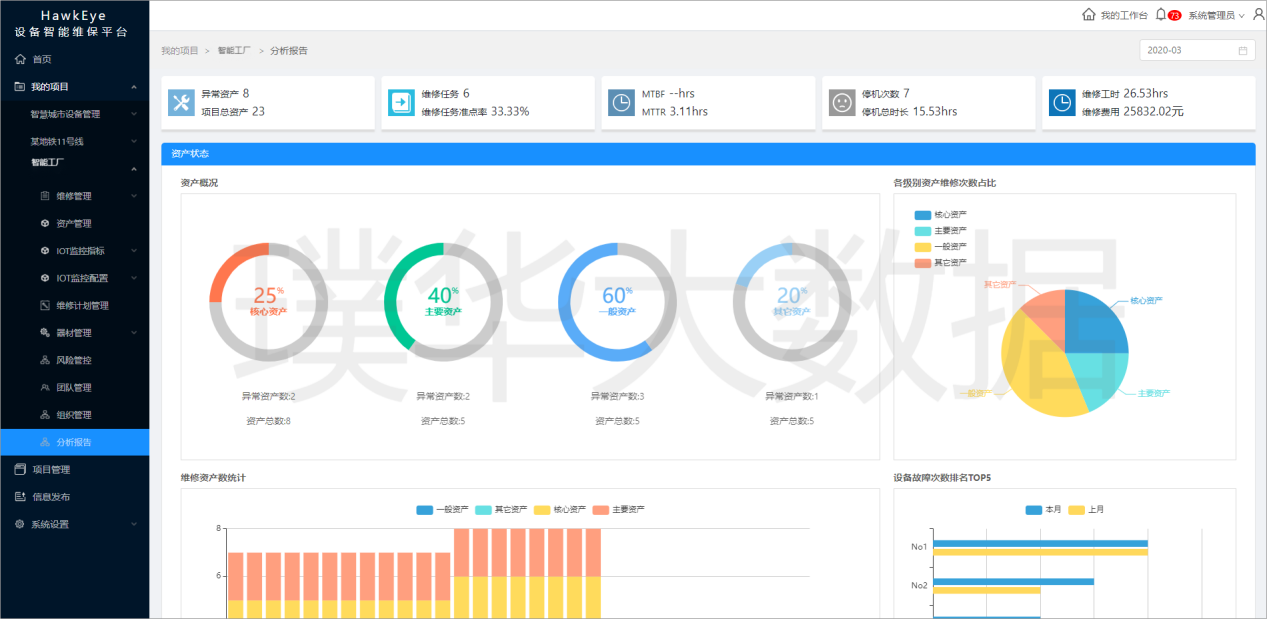
Task: Select 风险管控 menu item
Action: point(74,360)
